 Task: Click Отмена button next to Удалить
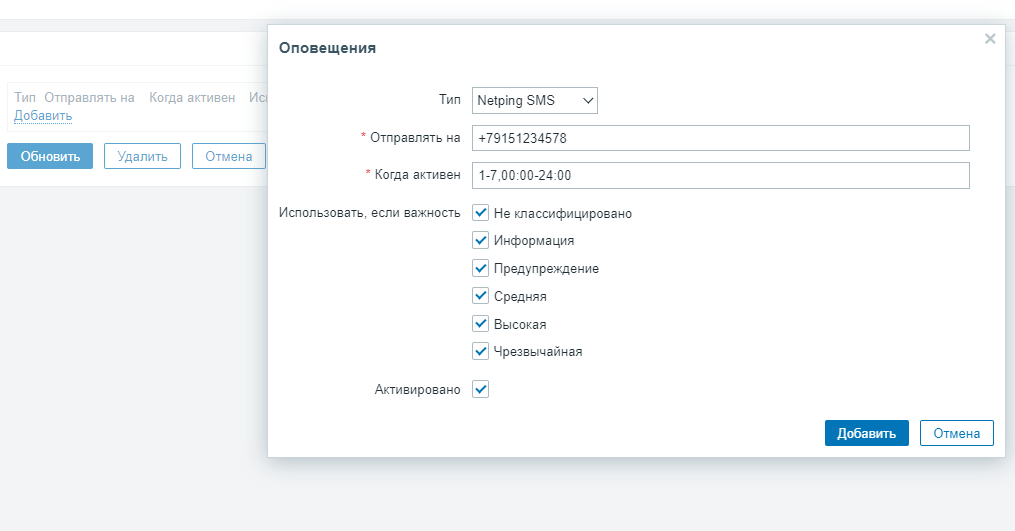point(229,156)
